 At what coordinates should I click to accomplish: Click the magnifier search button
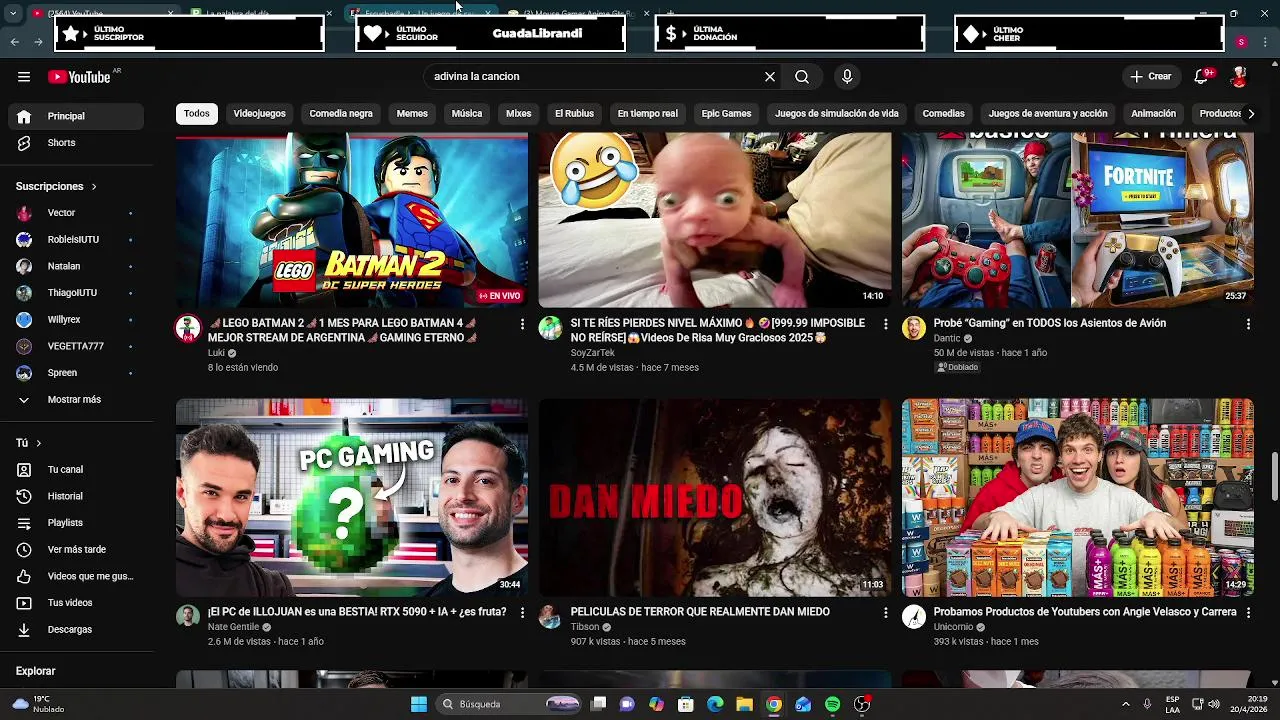click(802, 77)
